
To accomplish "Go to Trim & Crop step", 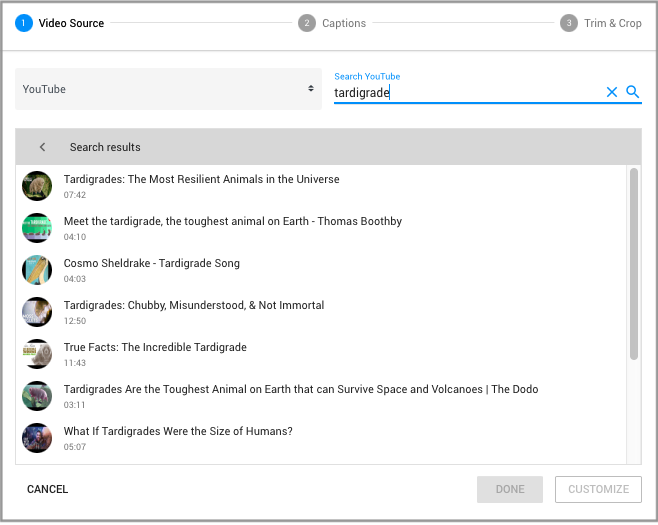I will pyautogui.click(x=612, y=23).
